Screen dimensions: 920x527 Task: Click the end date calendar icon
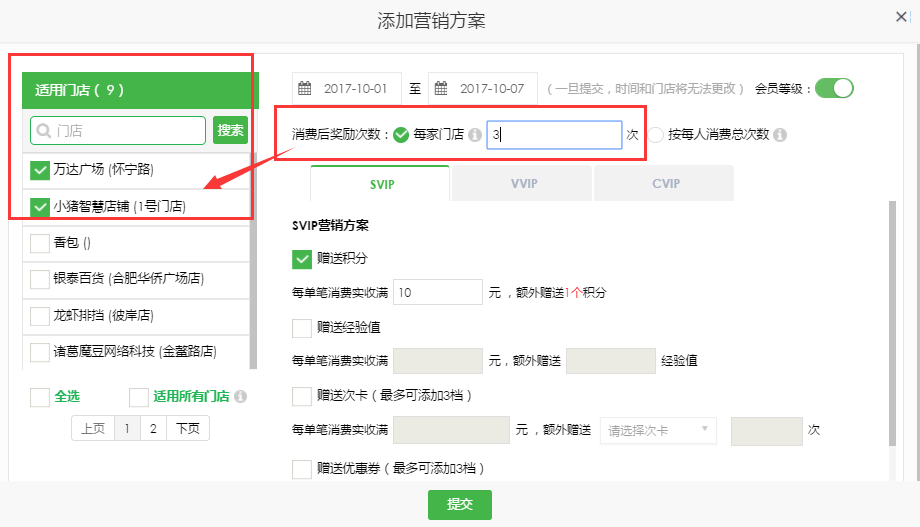(x=441, y=88)
